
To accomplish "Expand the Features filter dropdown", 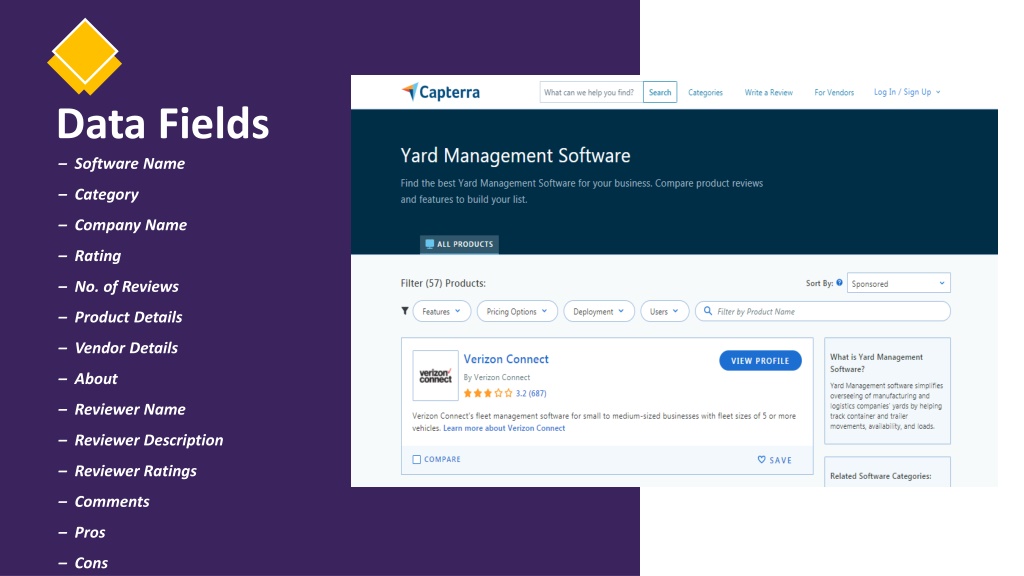I will point(441,312).
